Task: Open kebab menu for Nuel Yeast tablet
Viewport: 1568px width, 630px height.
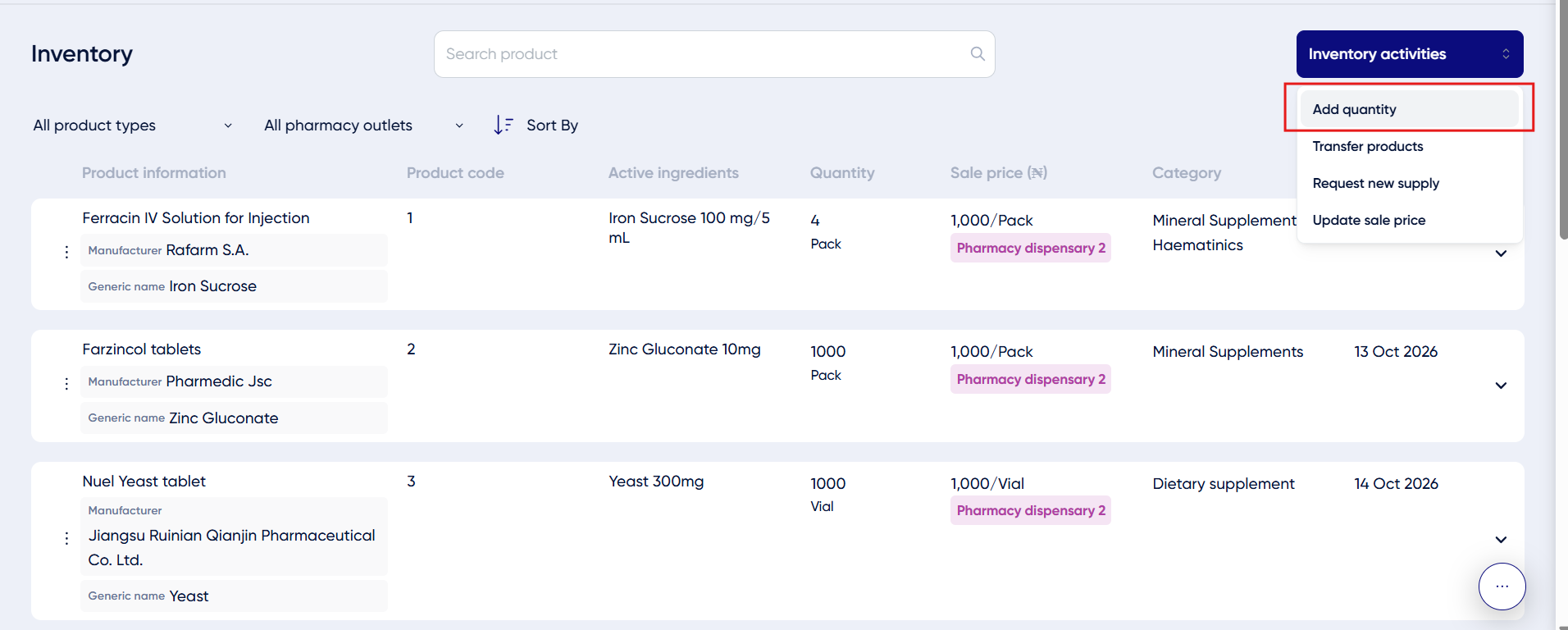Action: (66, 538)
